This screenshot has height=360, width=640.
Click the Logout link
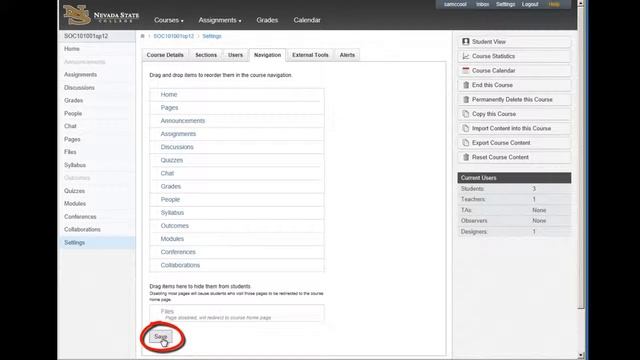530,4
